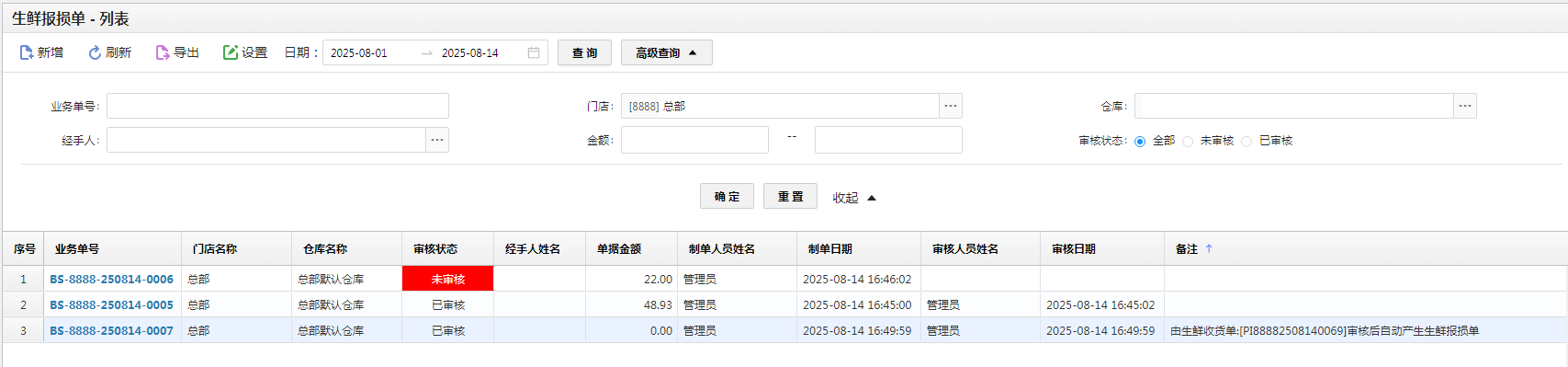Select the 全部 audit status radio
The width and height of the screenshot is (1568, 367).
click(x=1140, y=142)
